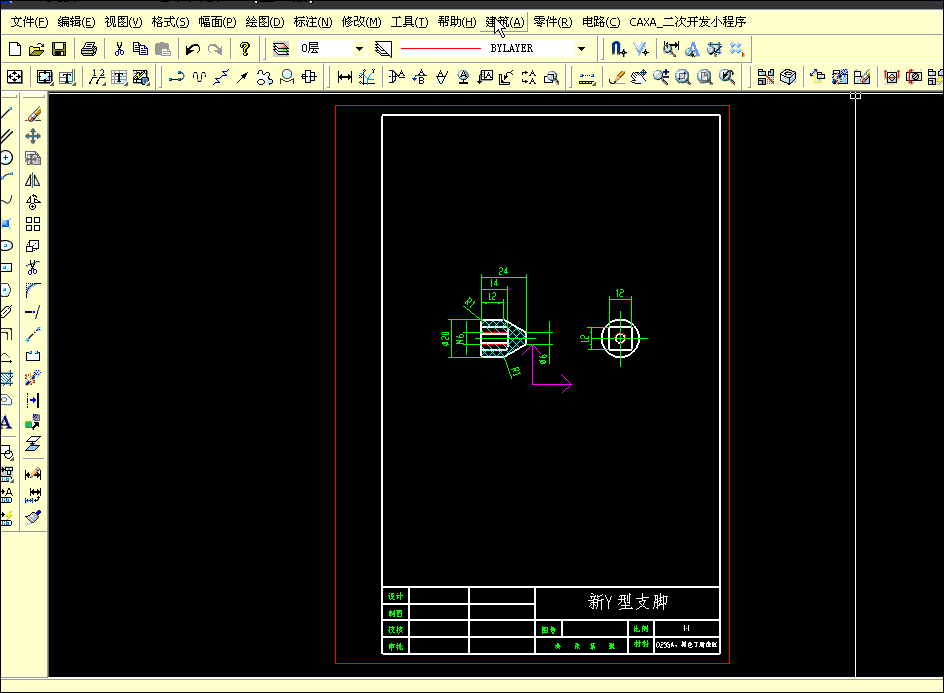This screenshot has width=944, height=693.
Task: Print the drawing using the printer icon
Action: (89, 49)
